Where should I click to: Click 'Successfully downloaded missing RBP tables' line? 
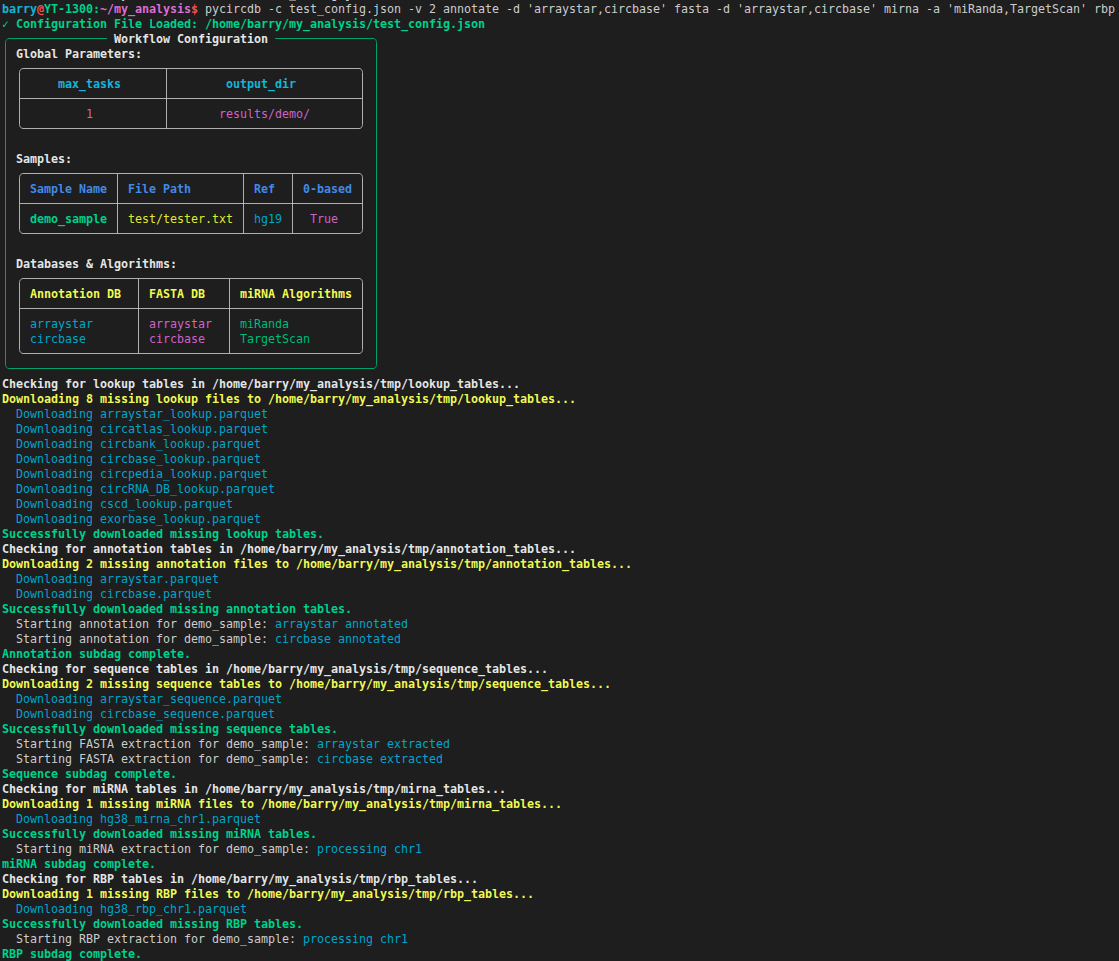tap(151, 923)
